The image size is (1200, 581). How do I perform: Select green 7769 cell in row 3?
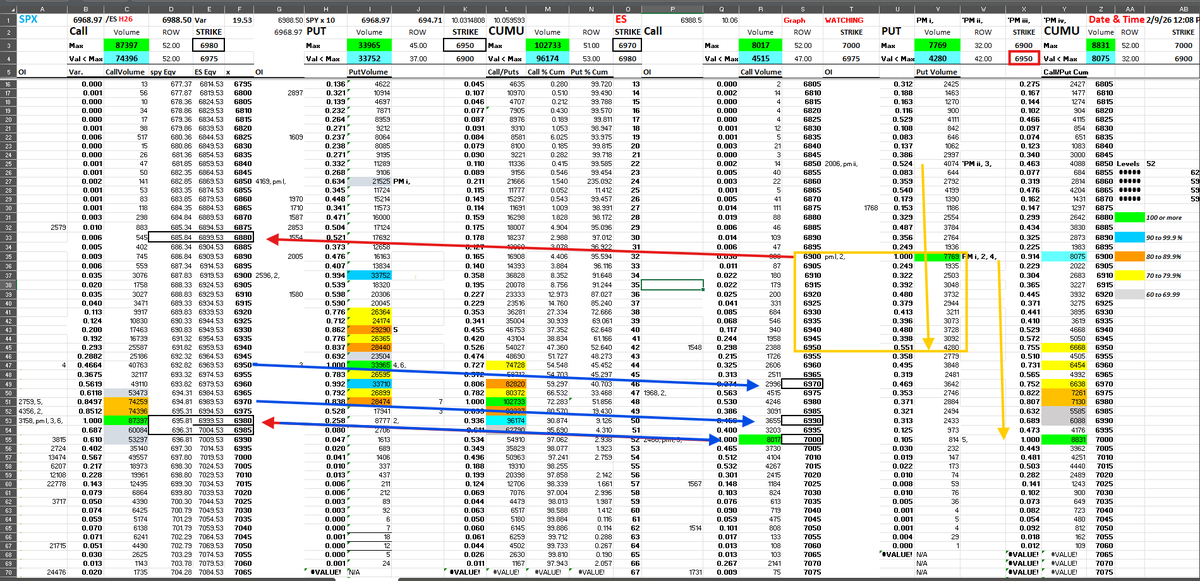point(936,45)
